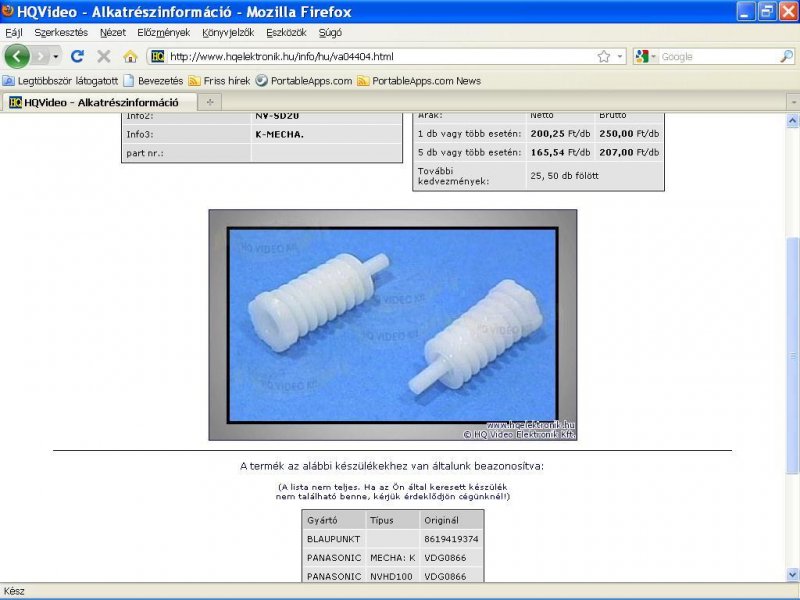This screenshot has width=800, height=600.
Task: Click '1 db vagy több esetén:' label
Action: [x=469, y=134]
